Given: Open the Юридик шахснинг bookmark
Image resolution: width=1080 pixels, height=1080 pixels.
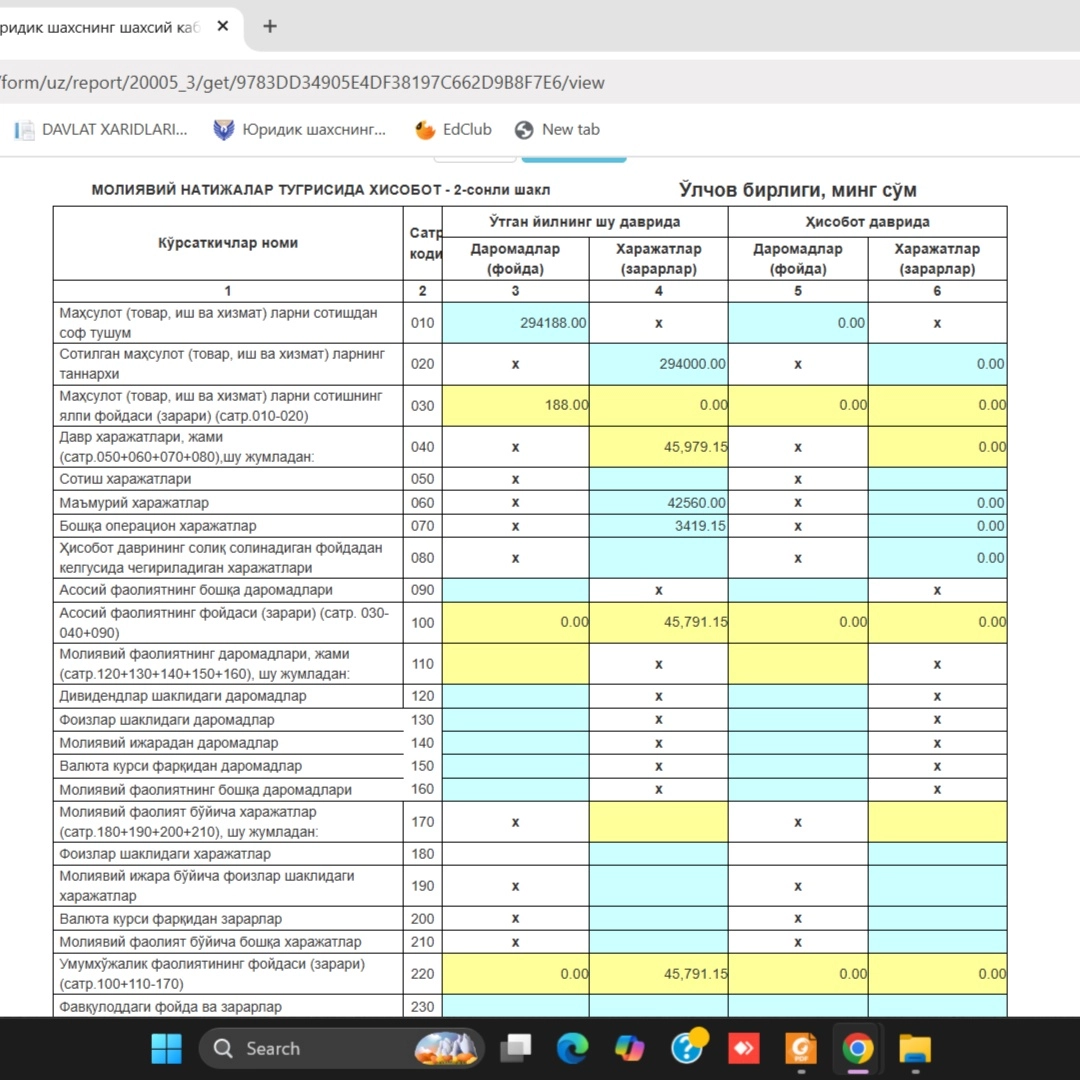Looking at the screenshot, I should coord(300,129).
